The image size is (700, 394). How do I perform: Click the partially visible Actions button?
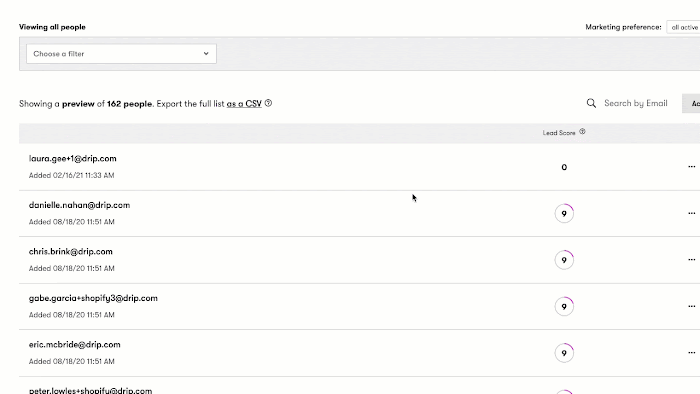[x=691, y=104]
